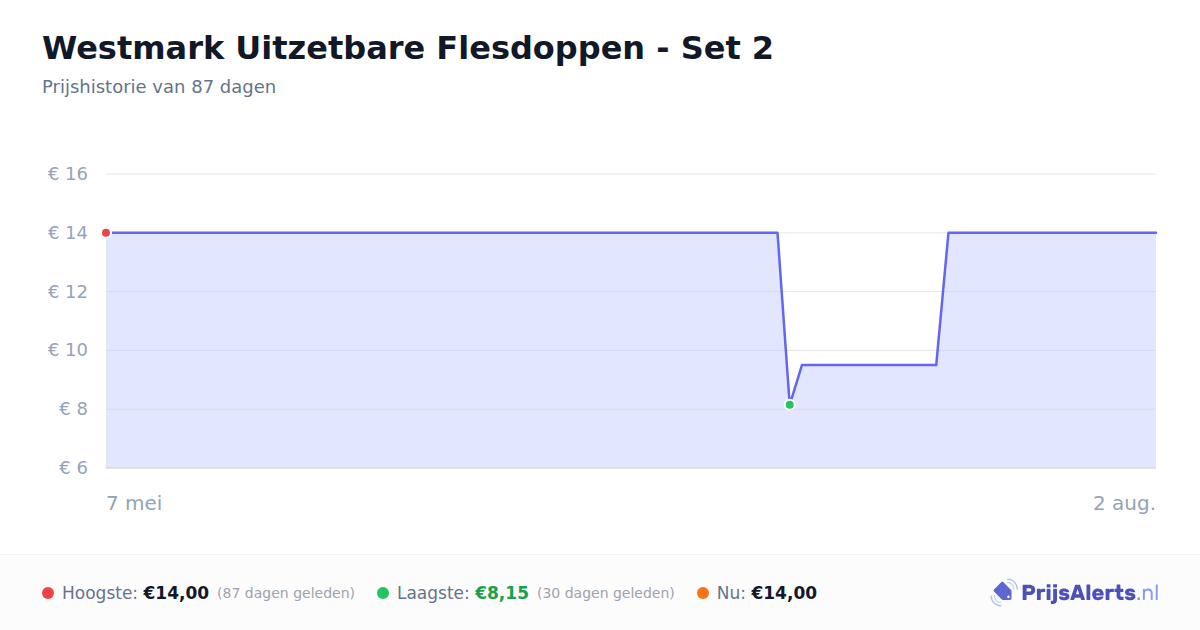Click the 7 mei start date label
The width and height of the screenshot is (1200, 630).
coord(134,503)
